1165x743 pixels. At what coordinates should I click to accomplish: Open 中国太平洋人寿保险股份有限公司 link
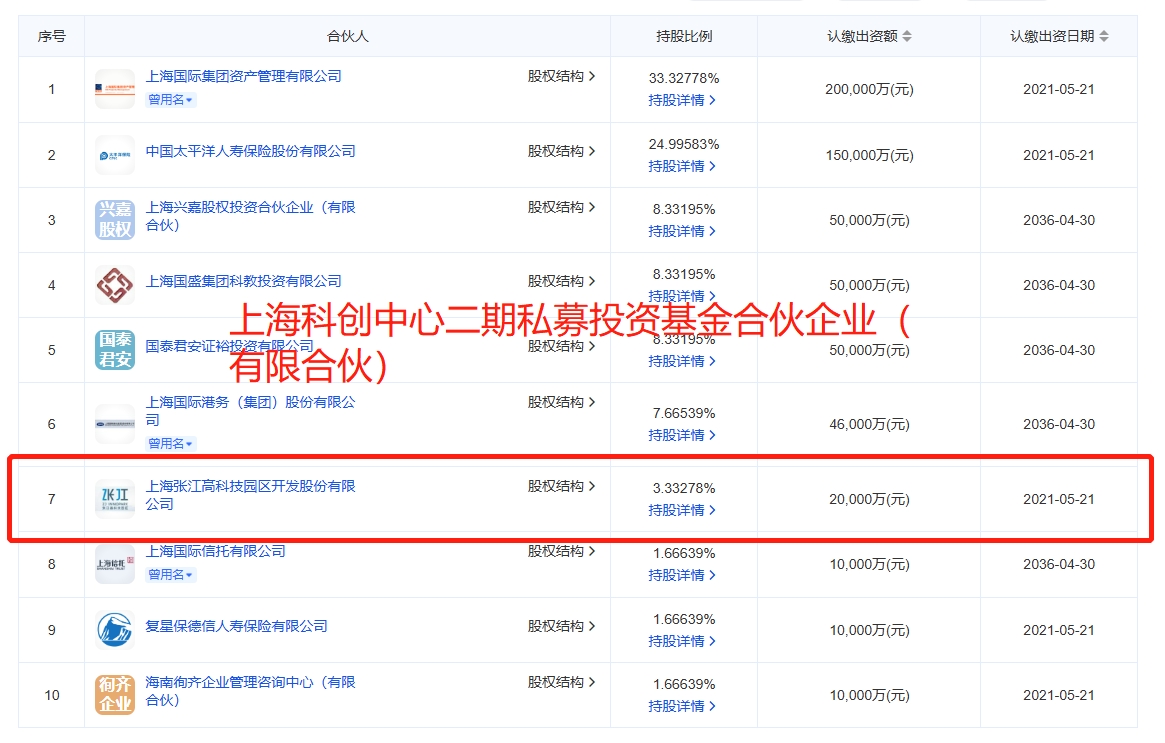click(250, 151)
